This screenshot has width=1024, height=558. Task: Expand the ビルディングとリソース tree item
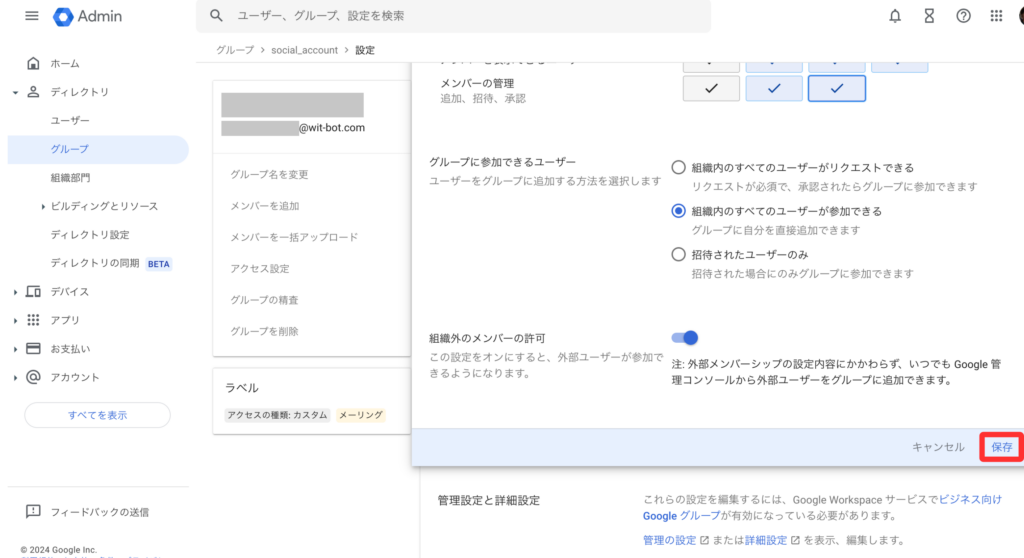[44, 207]
